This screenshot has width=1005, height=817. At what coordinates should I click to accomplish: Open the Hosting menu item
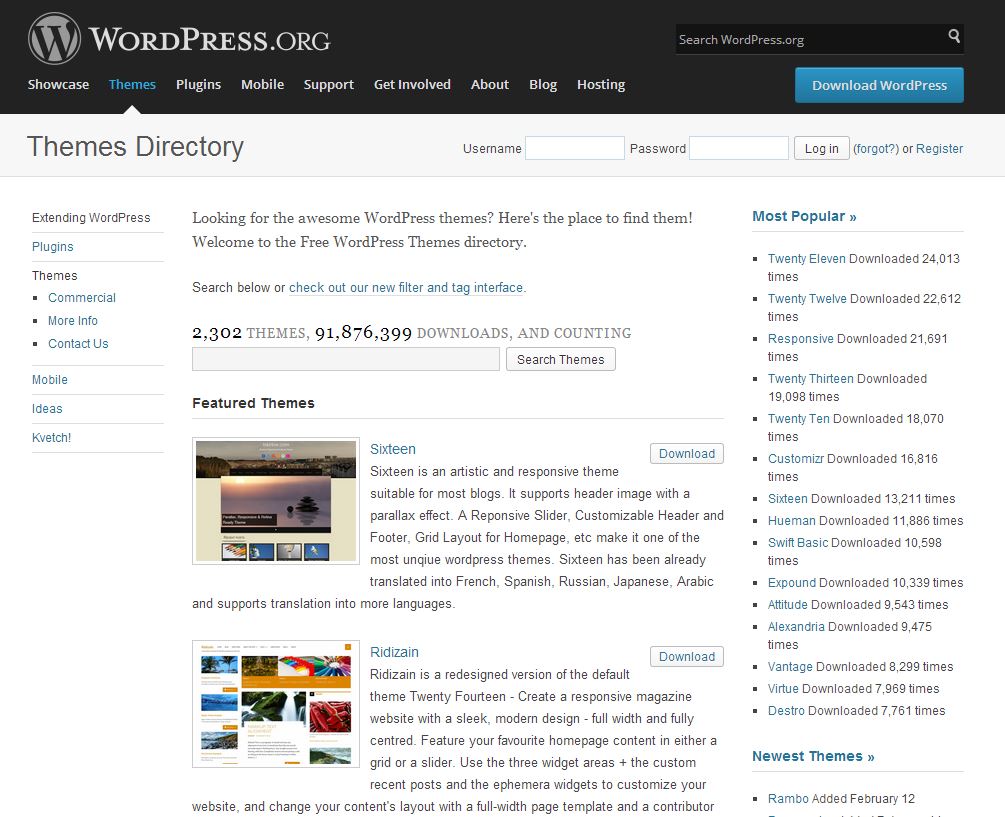(601, 85)
